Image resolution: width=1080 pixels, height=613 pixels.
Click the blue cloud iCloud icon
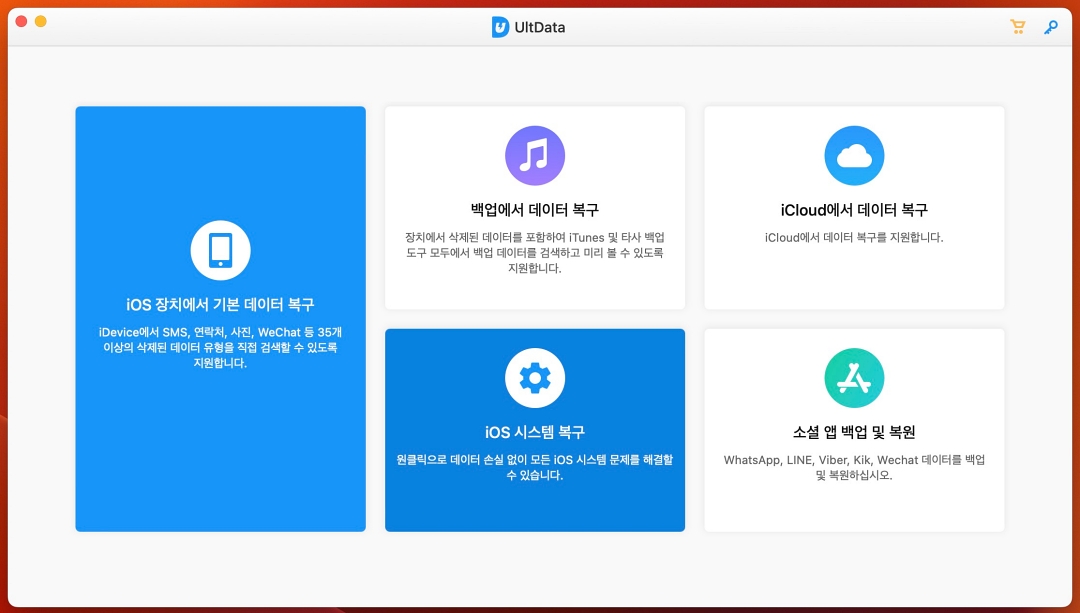click(854, 156)
